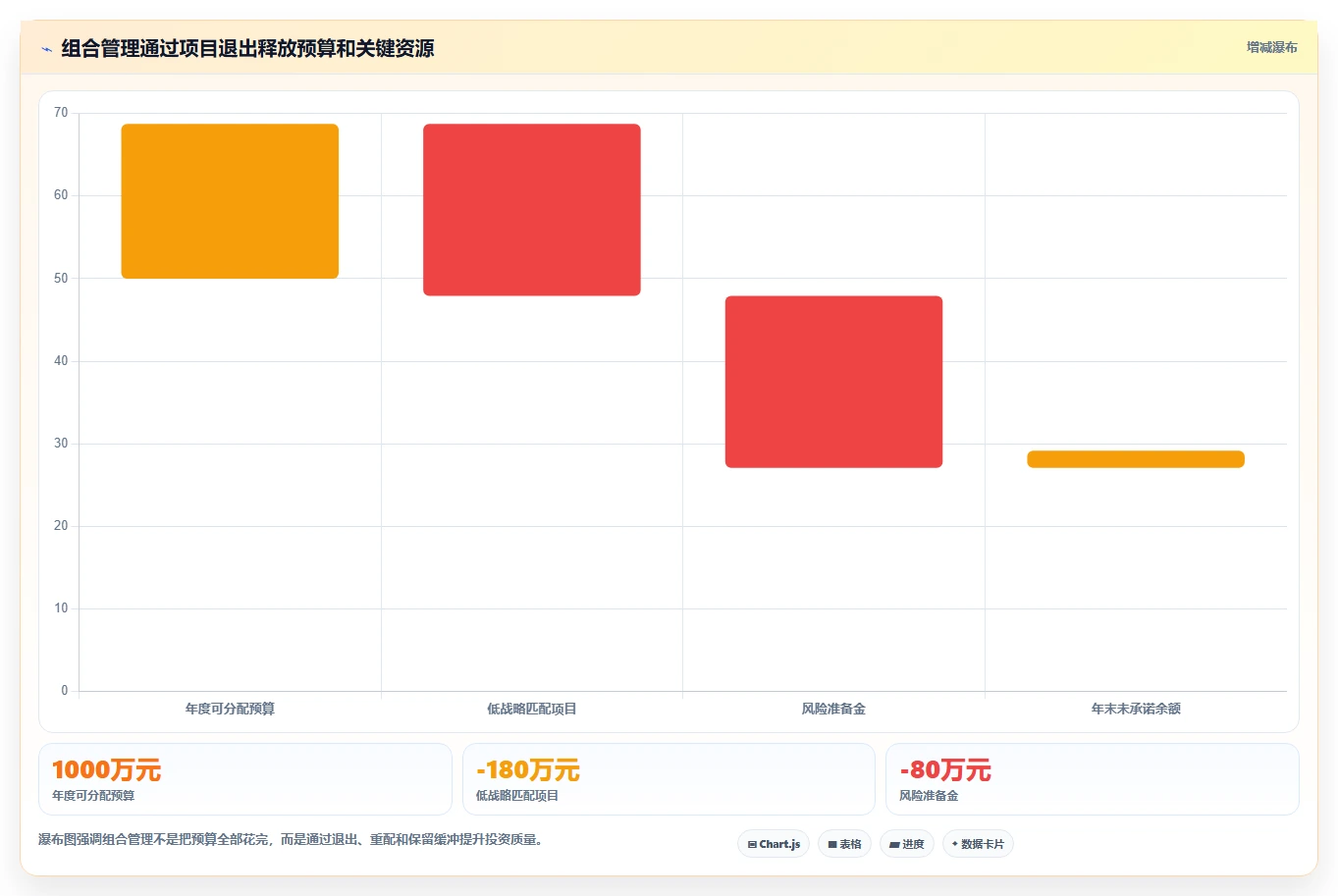1338x896 pixels.
Task: Click the y-axis value 50
Action: coord(61,279)
